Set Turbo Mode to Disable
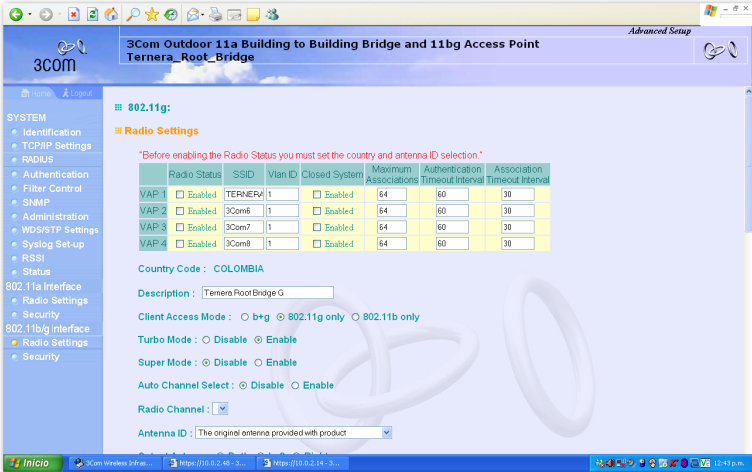752x472 pixels. (x=206, y=340)
